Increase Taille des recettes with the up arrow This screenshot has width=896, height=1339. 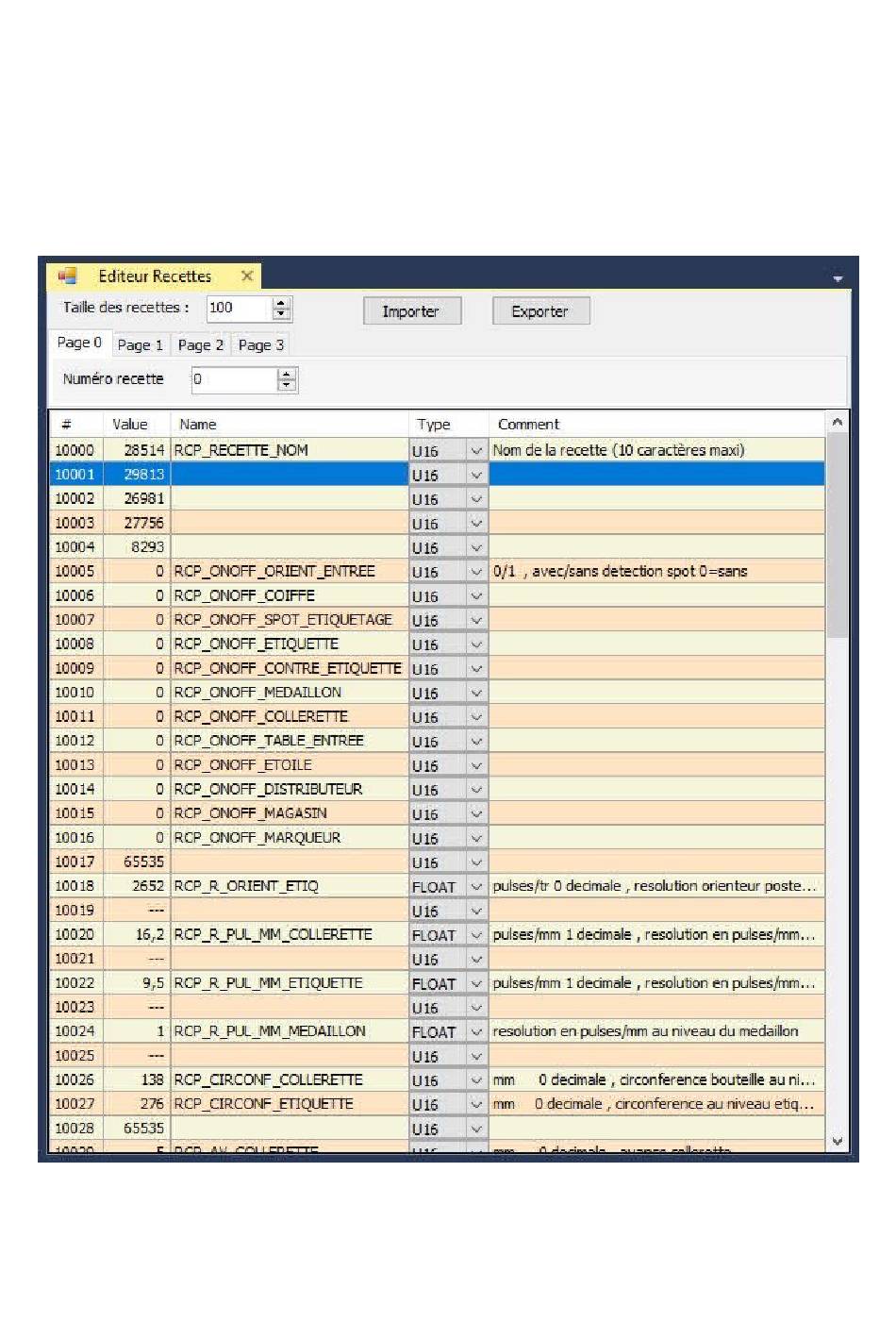tap(281, 303)
